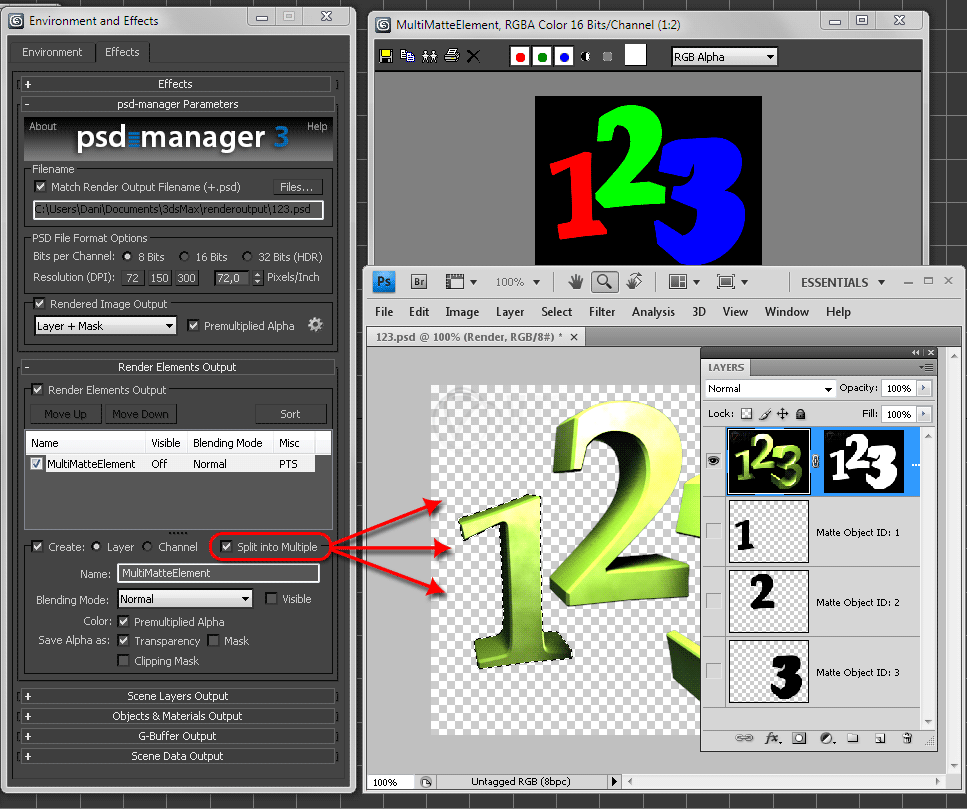
Task: Open psd-manager Help link
Action: 317,126
